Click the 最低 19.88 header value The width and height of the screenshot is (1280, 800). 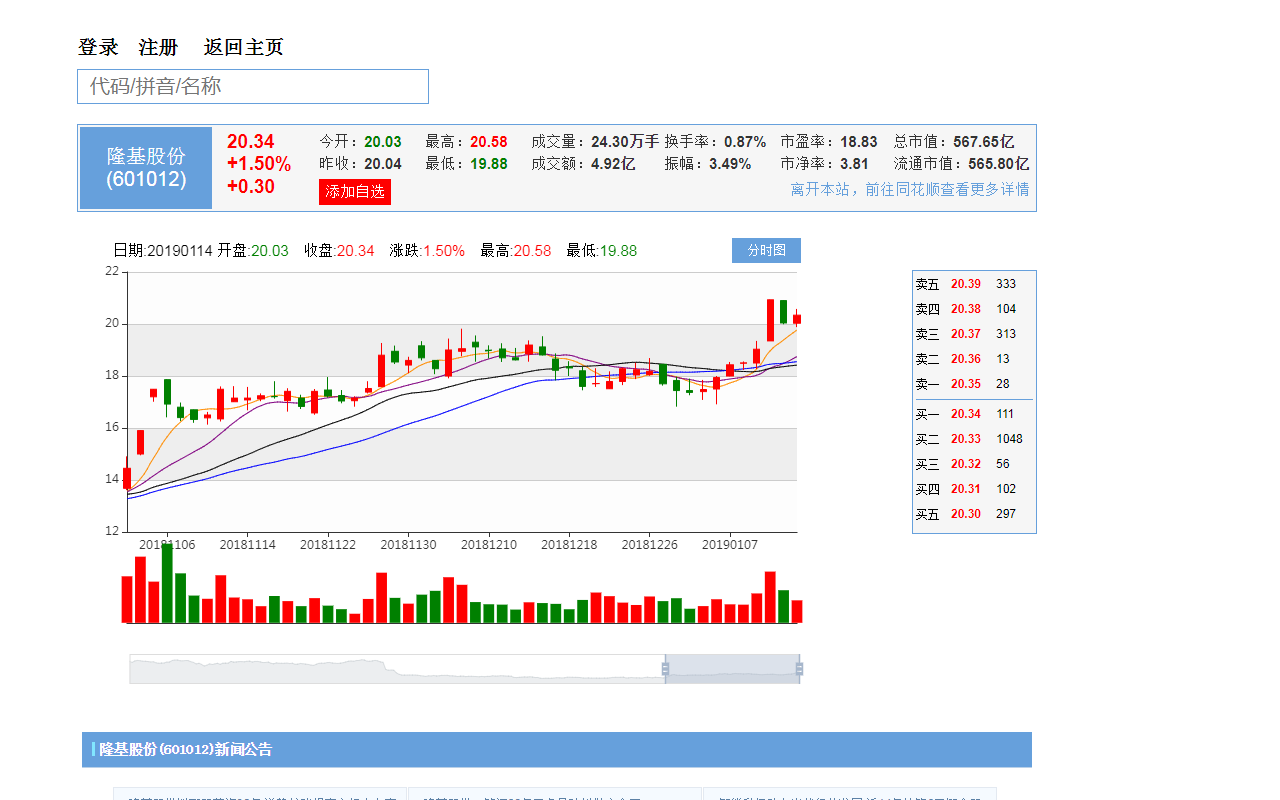489,164
